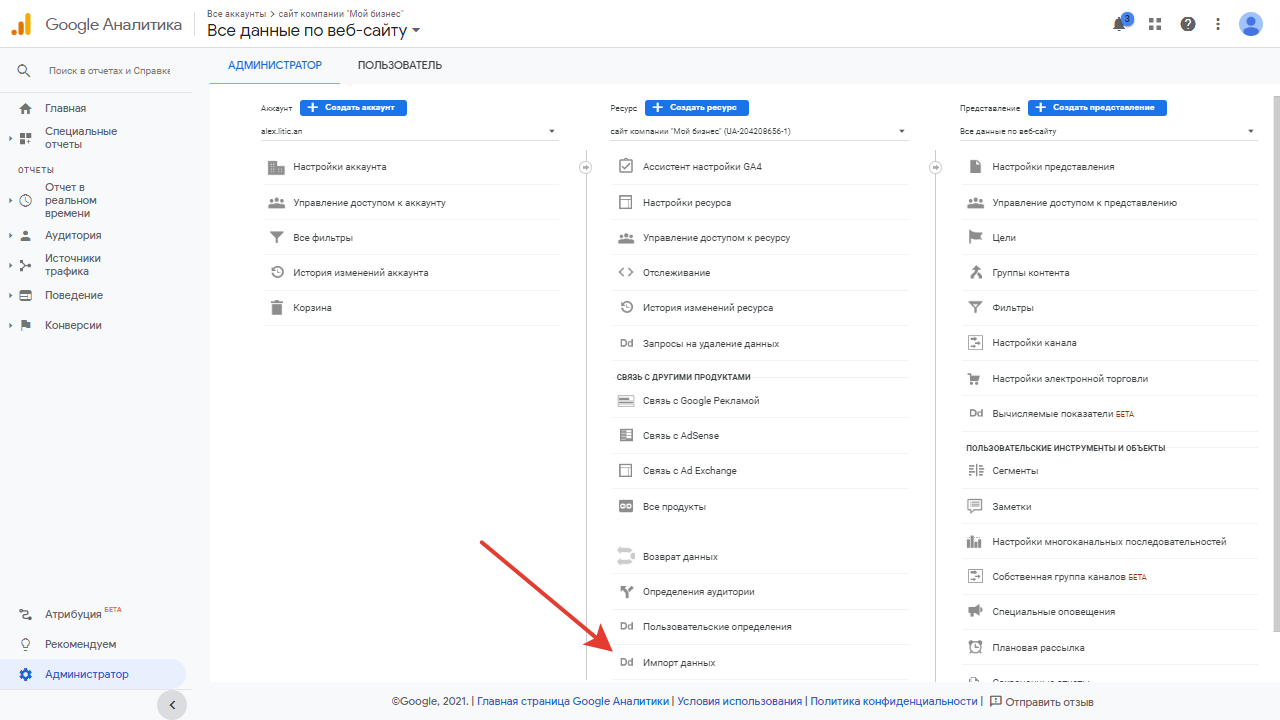1280x720 pixels.
Task: Open the three-dot more options menu
Action: (1218, 24)
